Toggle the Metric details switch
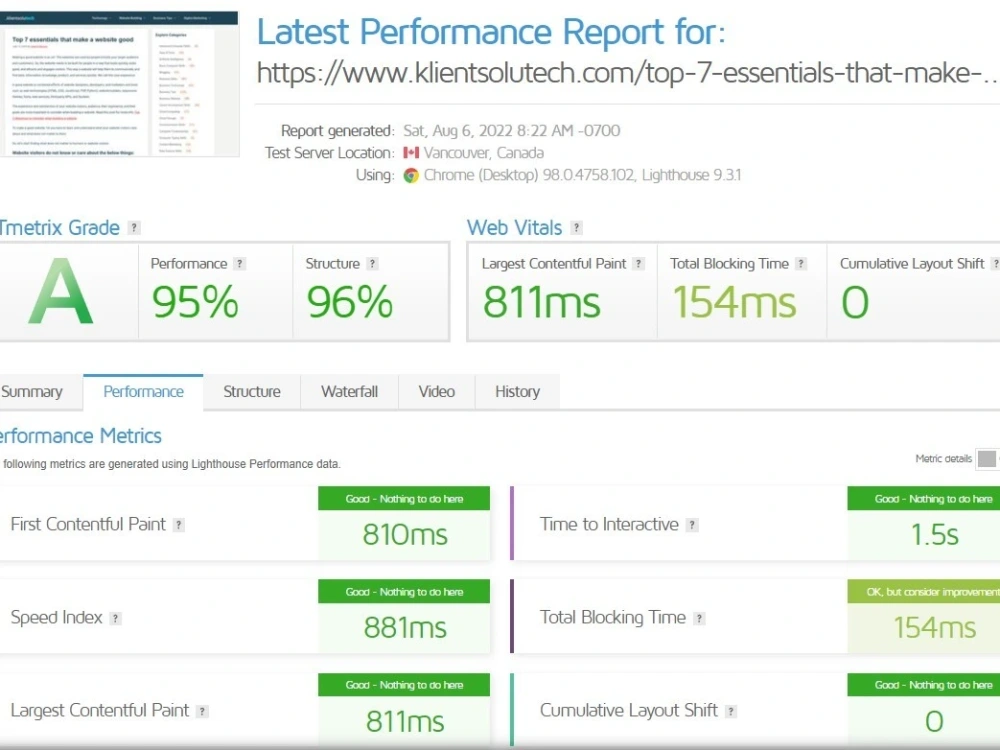Screen dimensions: 1000x750 (988, 458)
